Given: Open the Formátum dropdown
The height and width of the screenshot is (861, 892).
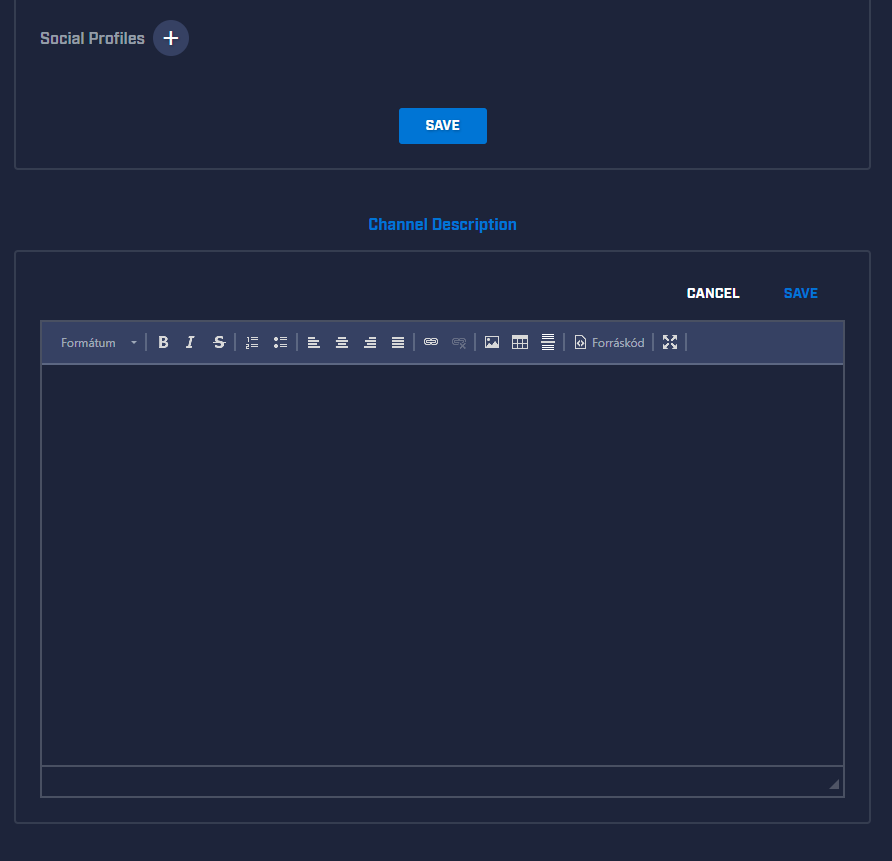Looking at the screenshot, I should coord(98,342).
